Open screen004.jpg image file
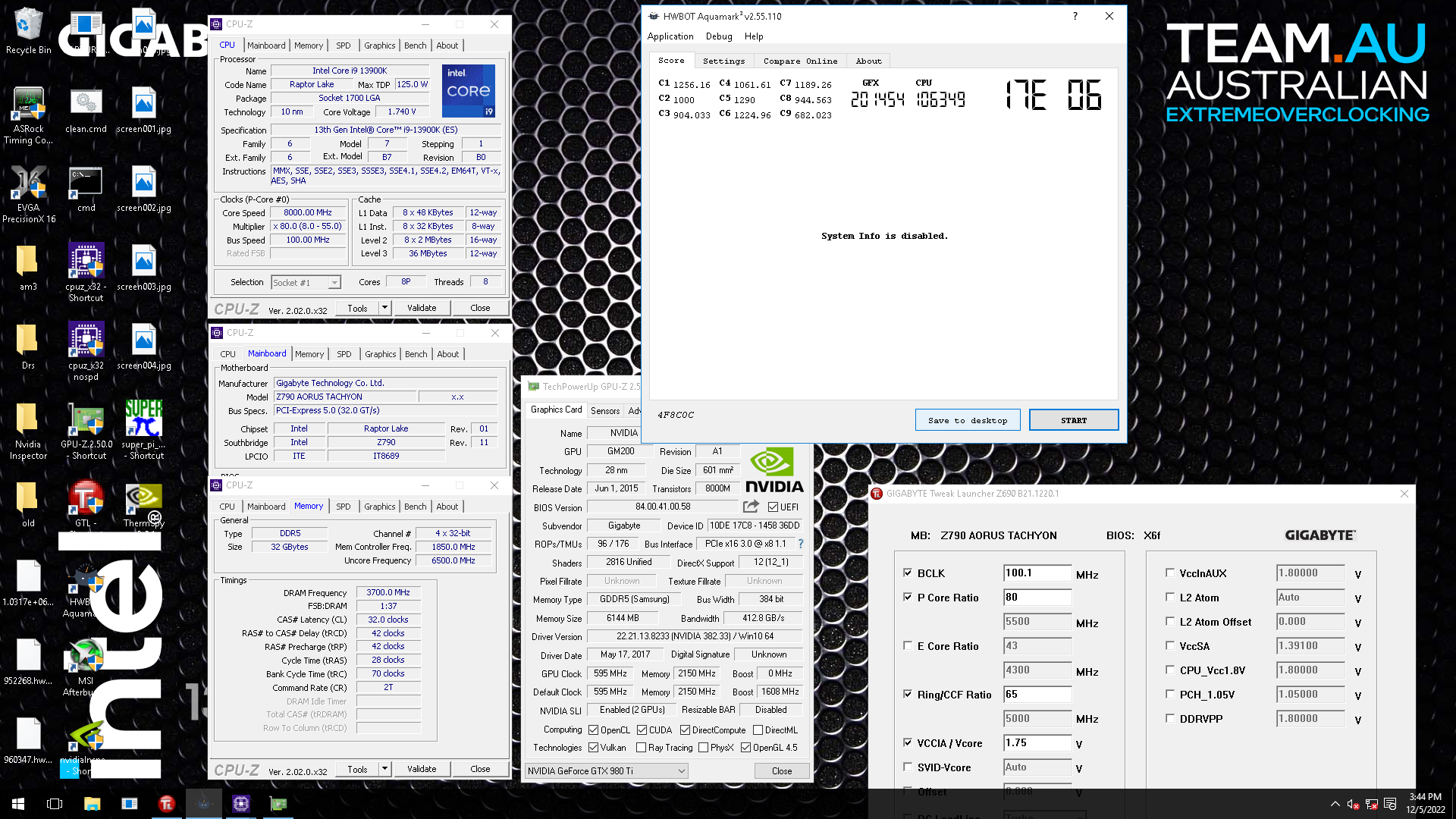The image size is (1456, 819). (143, 347)
